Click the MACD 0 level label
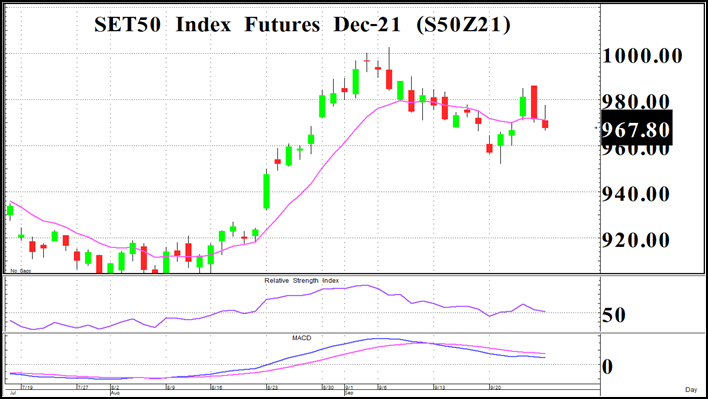The height and width of the screenshot is (399, 708). 608,366
